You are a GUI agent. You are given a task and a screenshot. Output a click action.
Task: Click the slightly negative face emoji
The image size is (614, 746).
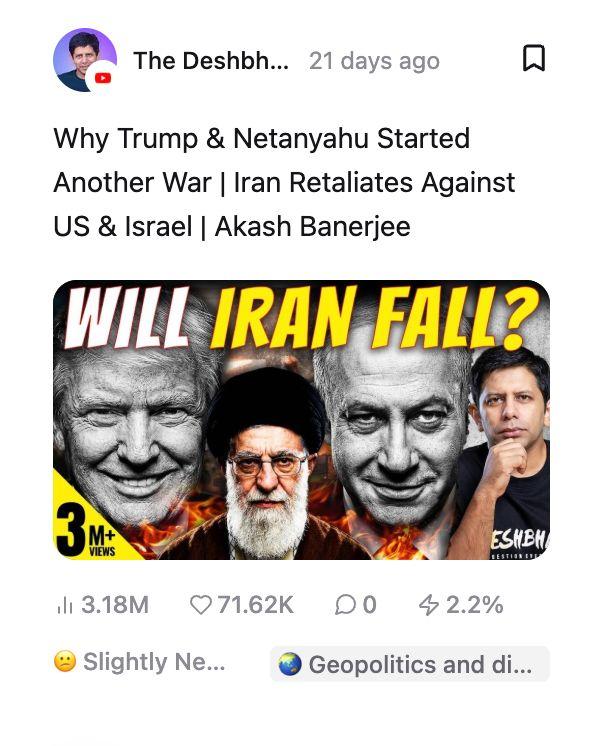pyautogui.click(x=65, y=662)
